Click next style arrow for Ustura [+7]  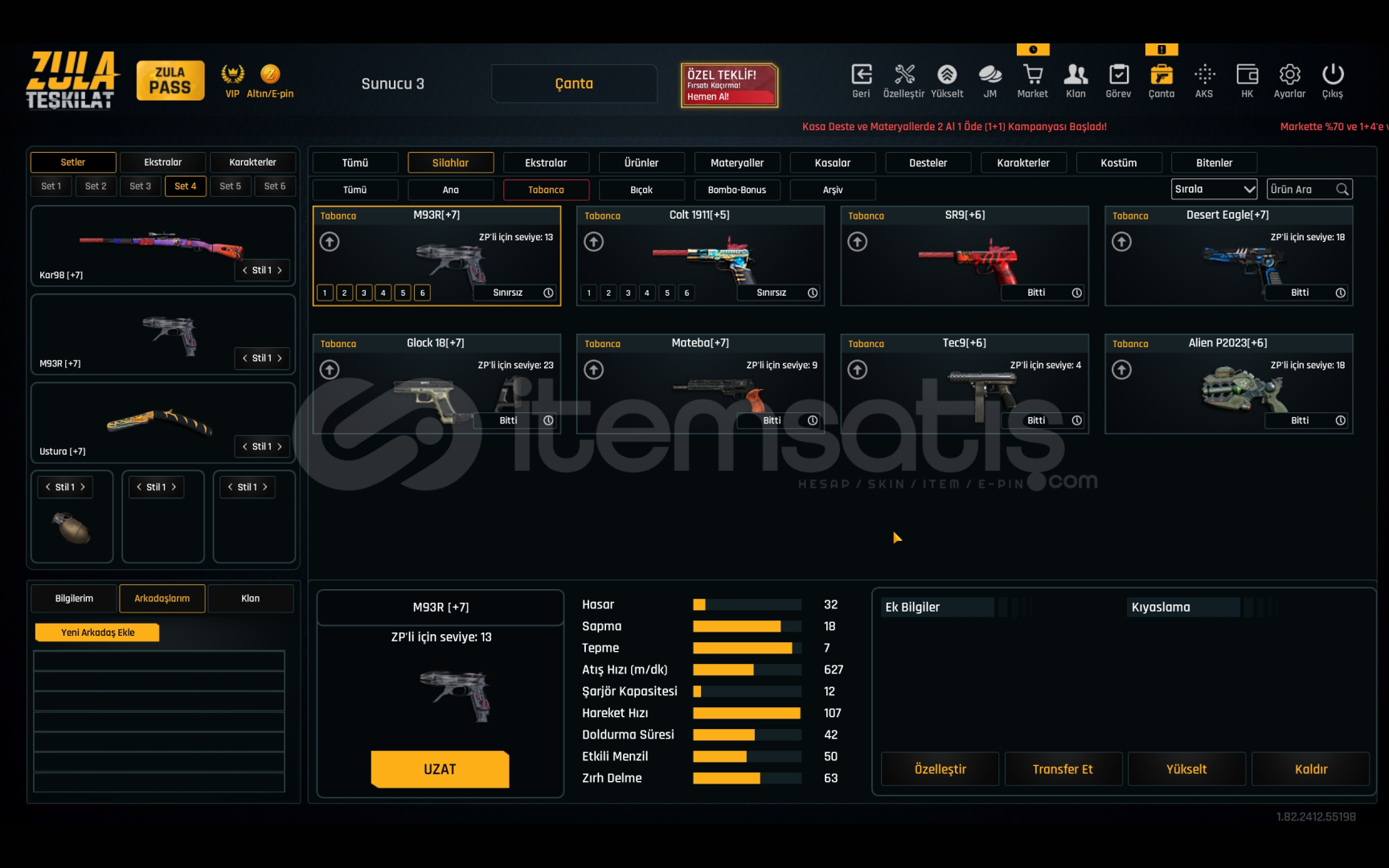[x=280, y=446]
